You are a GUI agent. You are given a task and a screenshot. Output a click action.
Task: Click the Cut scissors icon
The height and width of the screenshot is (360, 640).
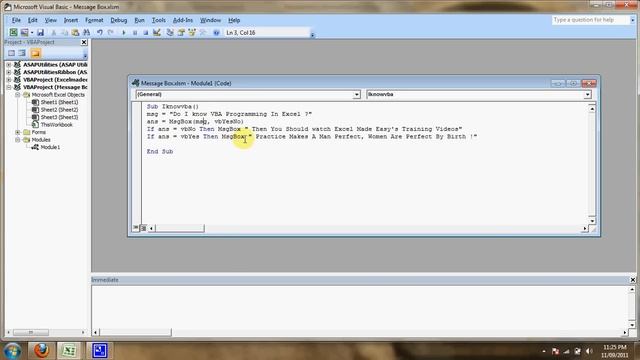pos(53,32)
